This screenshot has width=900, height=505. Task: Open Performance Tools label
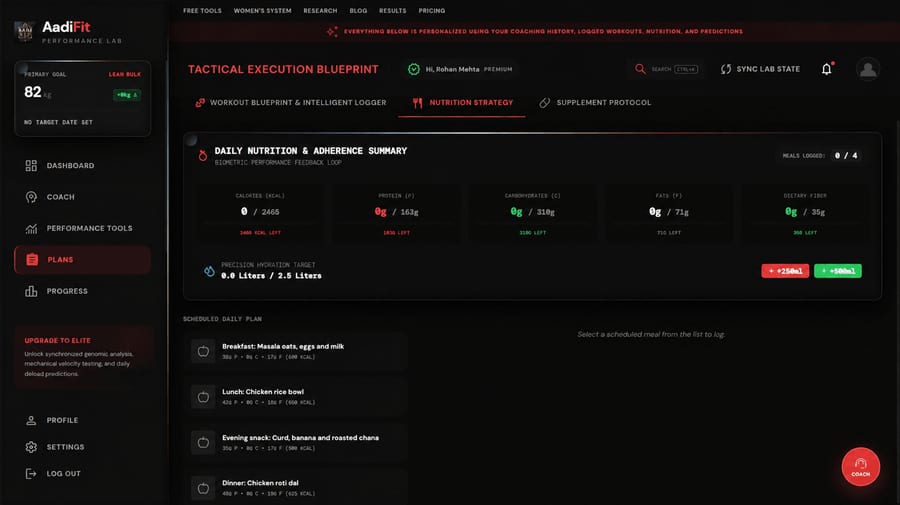point(90,228)
